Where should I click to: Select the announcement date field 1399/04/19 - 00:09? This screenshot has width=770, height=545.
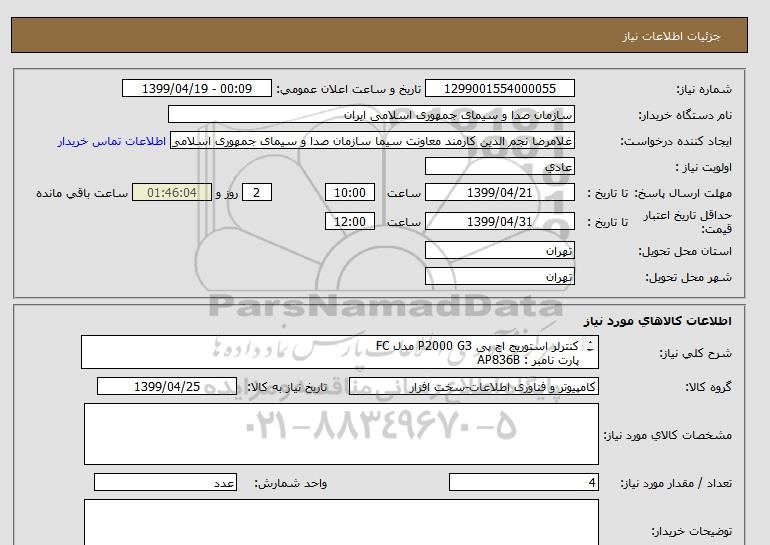pyautogui.click(x=196, y=88)
